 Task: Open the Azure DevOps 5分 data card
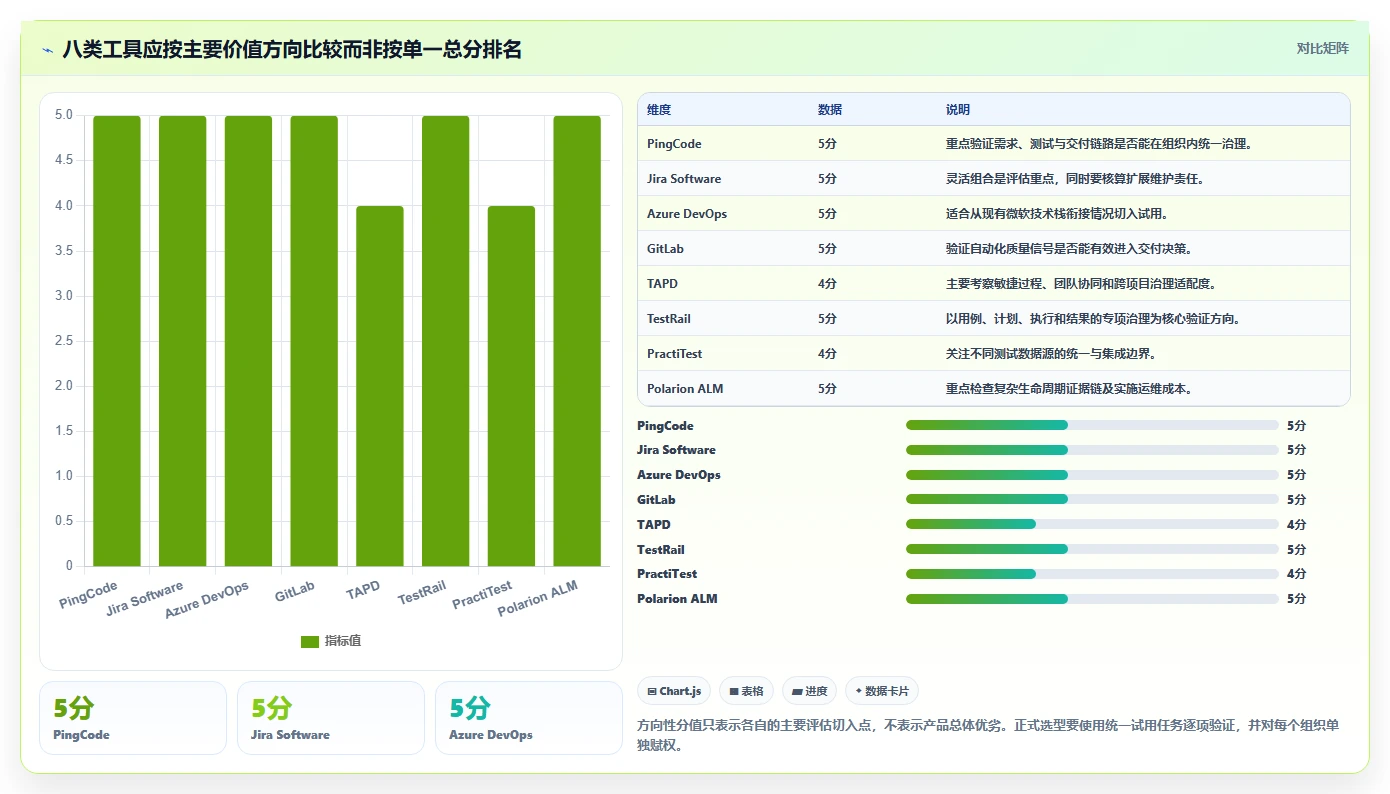point(529,718)
